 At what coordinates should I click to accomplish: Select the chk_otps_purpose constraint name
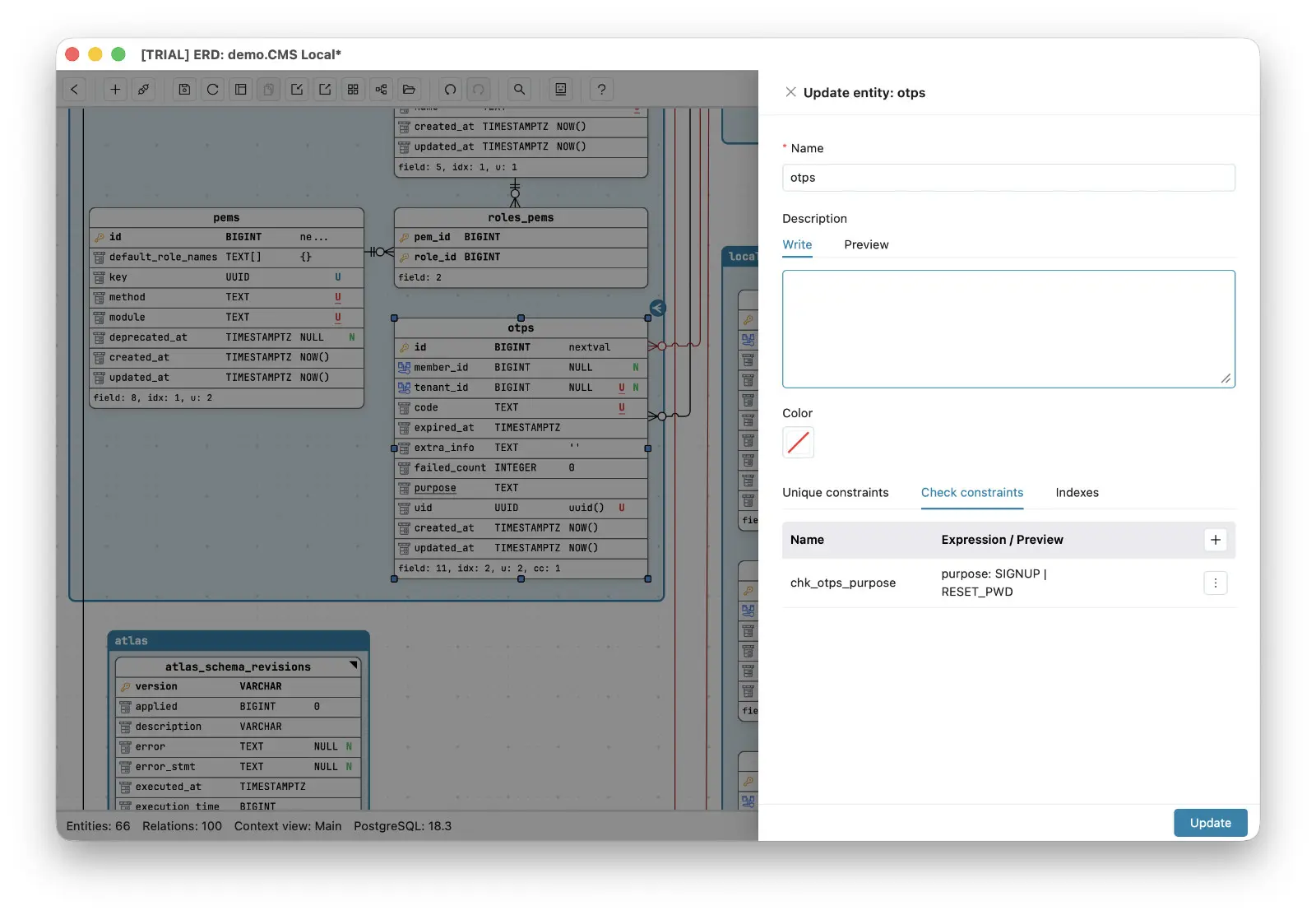click(842, 583)
